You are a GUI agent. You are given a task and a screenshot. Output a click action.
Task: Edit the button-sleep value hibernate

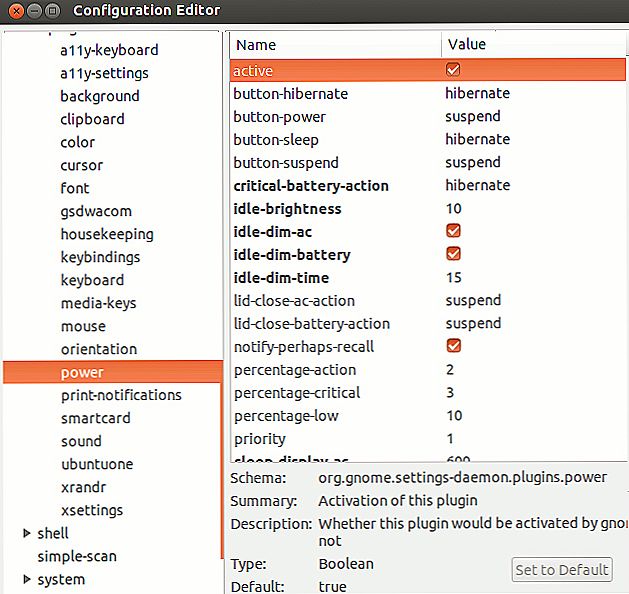477,139
